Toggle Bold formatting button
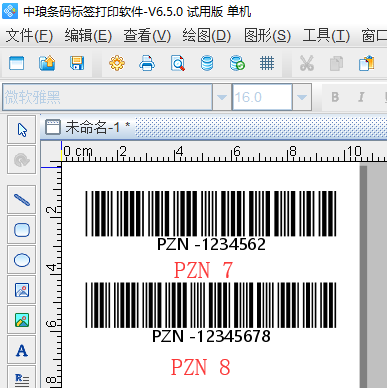 coord(335,97)
